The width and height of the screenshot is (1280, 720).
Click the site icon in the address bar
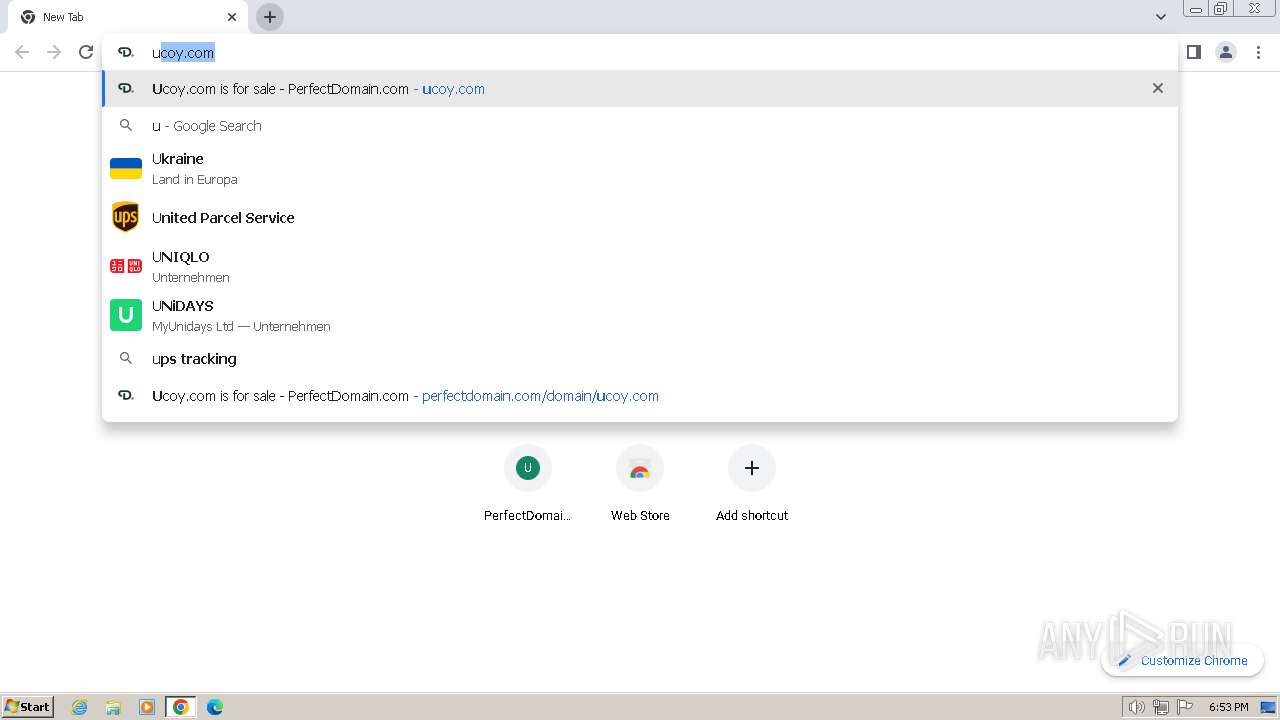[x=126, y=52]
